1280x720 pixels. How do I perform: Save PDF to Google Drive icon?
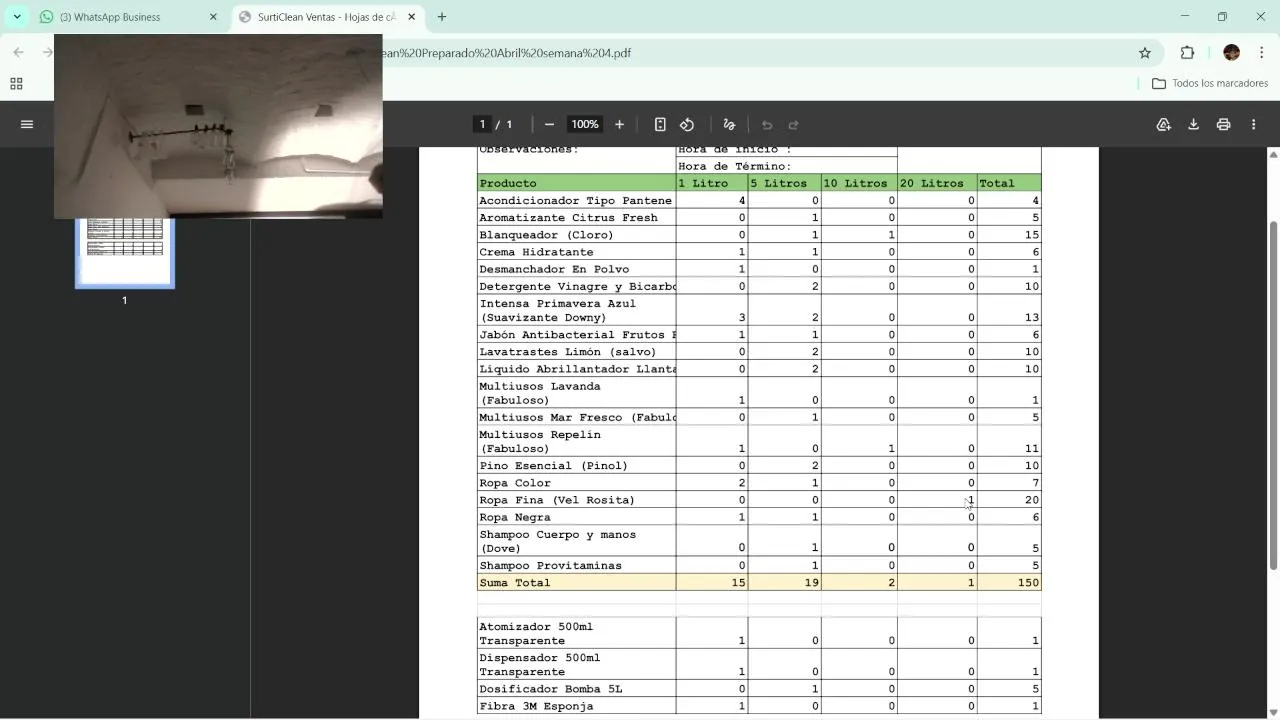[1163, 124]
